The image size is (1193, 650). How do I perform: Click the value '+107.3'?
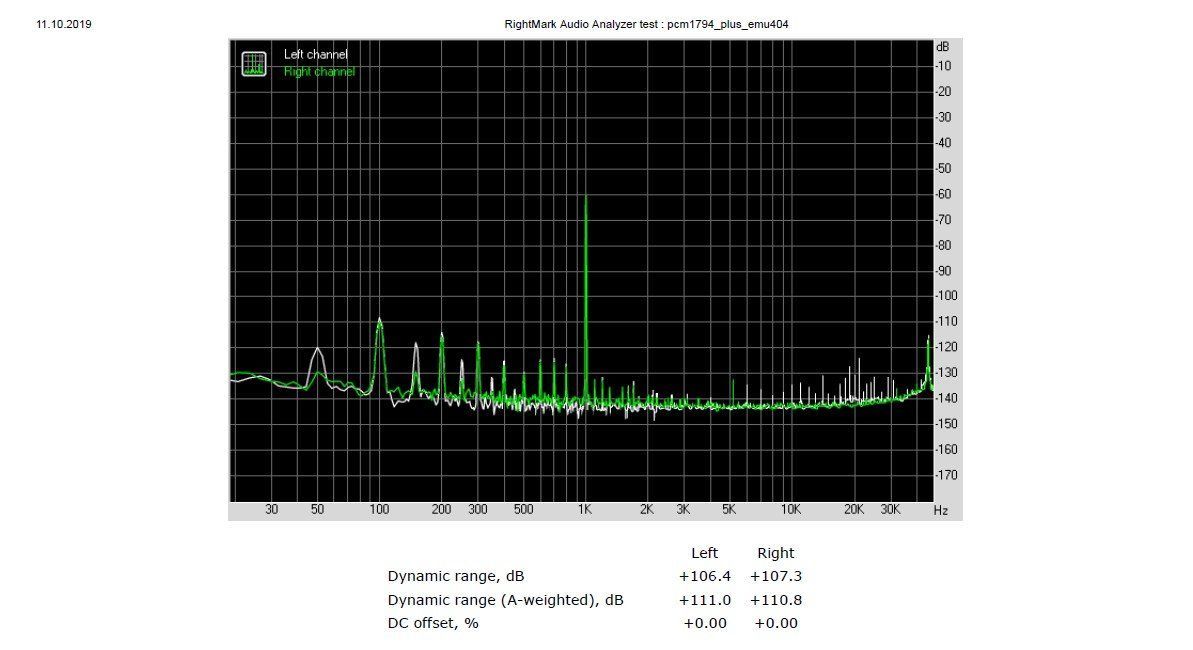[775, 576]
